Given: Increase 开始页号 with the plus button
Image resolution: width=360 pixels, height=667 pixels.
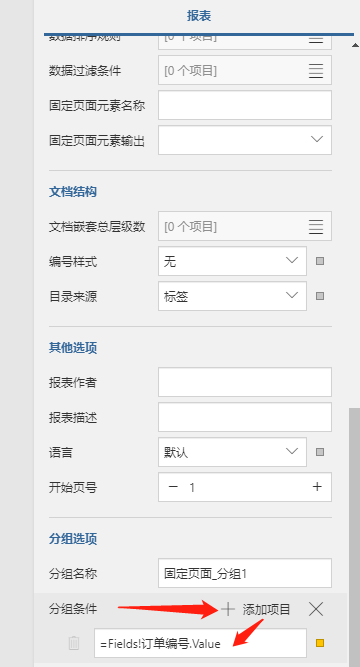Looking at the screenshot, I should 317,487.
